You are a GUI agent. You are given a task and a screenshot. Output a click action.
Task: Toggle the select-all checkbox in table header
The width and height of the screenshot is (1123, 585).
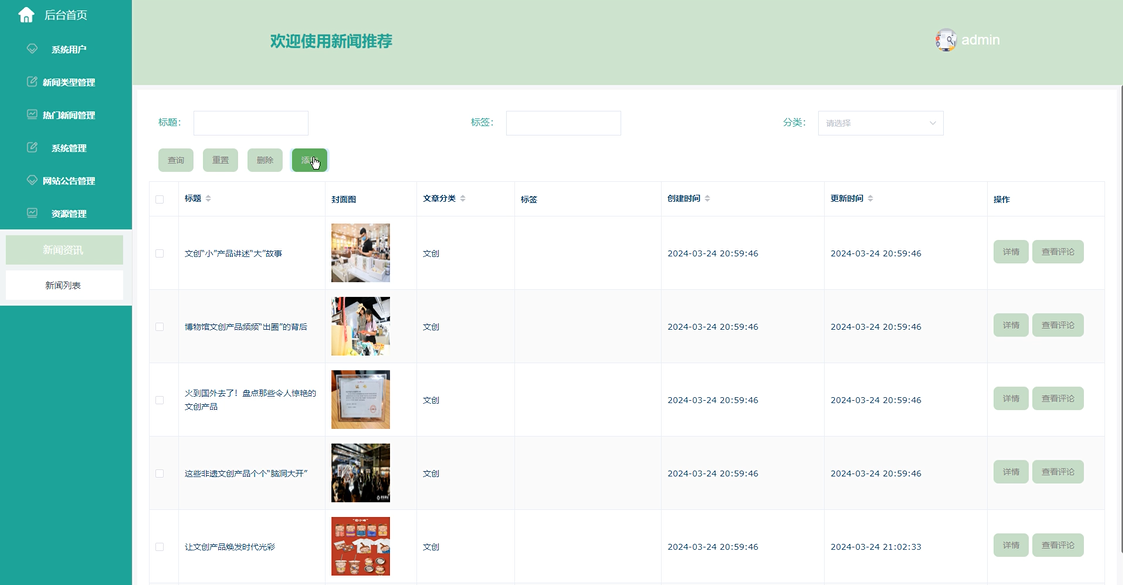160,199
